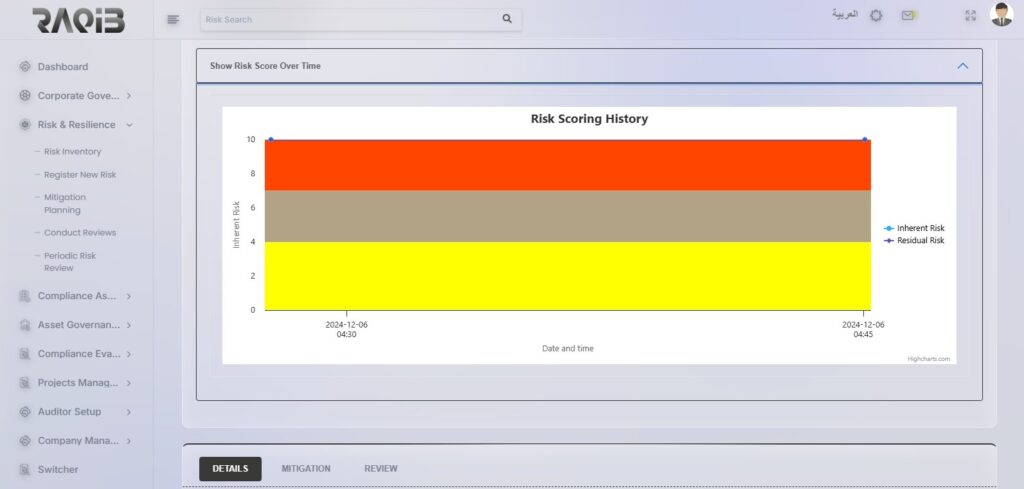Click the search magnifier icon
The width and height of the screenshot is (1024, 489).
(507, 19)
